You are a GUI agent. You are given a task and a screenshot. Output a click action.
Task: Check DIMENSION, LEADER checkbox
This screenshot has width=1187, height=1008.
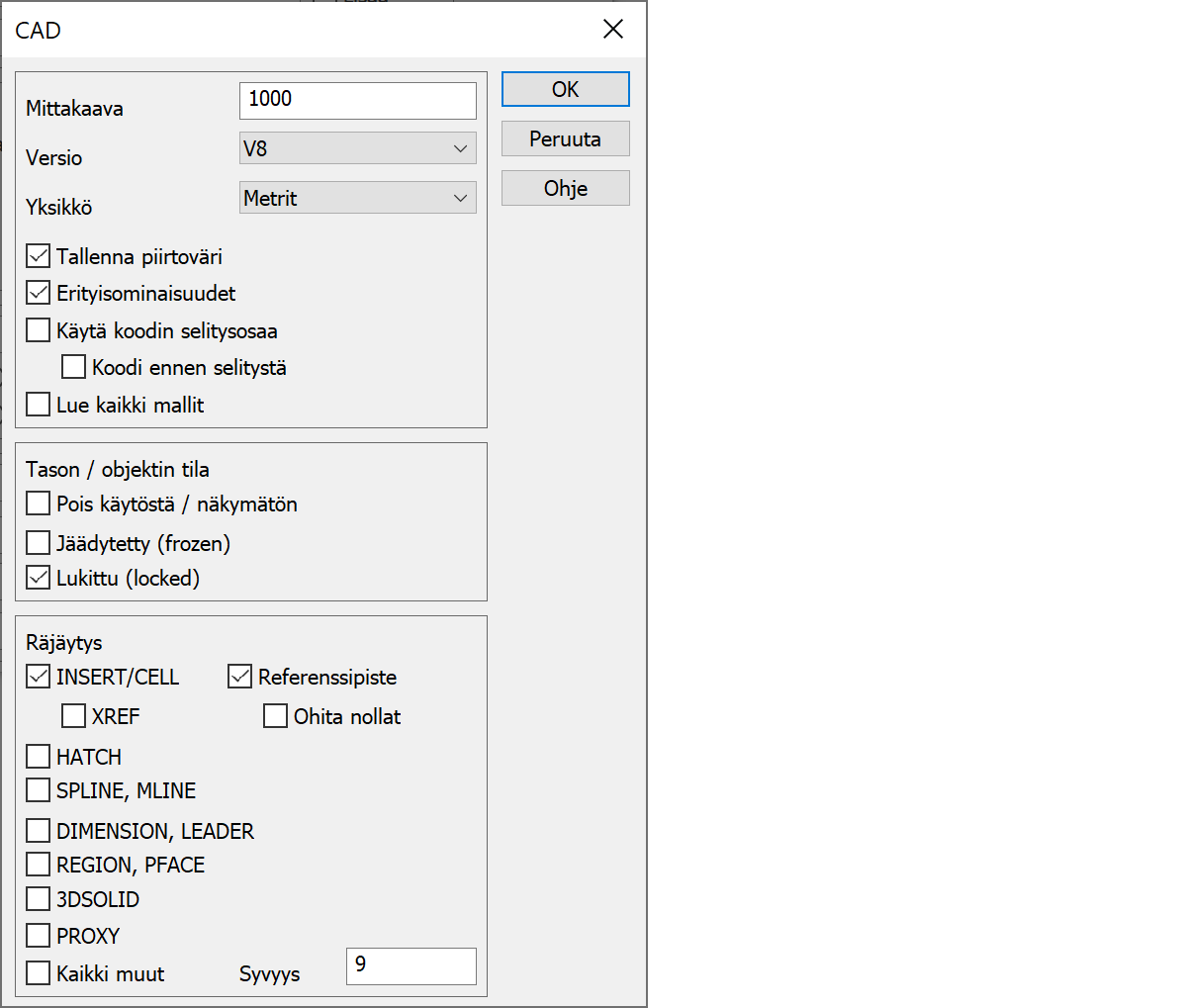point(38,831)
